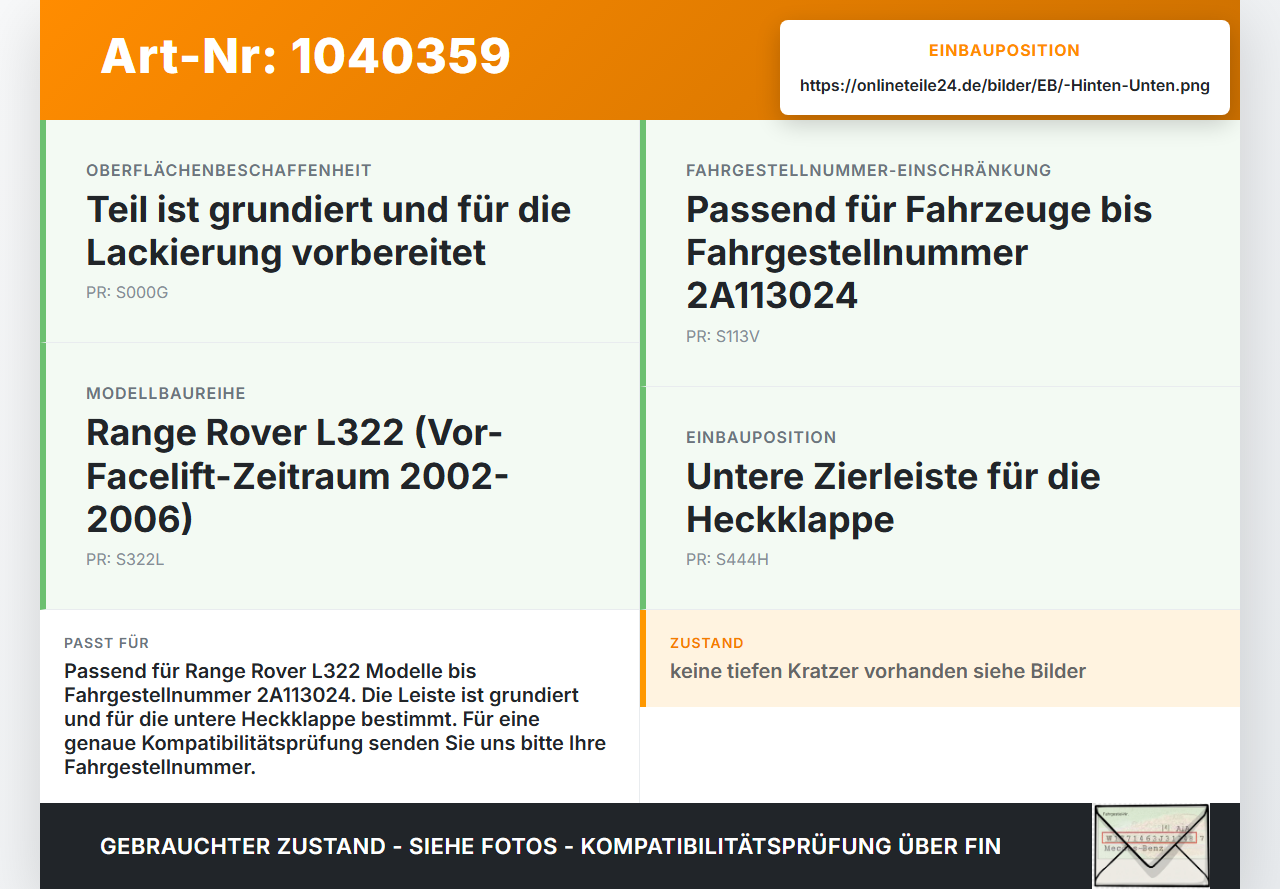Open the Hinten-Unten.png image URL
This screenshot has width=1280, height=889.
[x=1005, y=86]
